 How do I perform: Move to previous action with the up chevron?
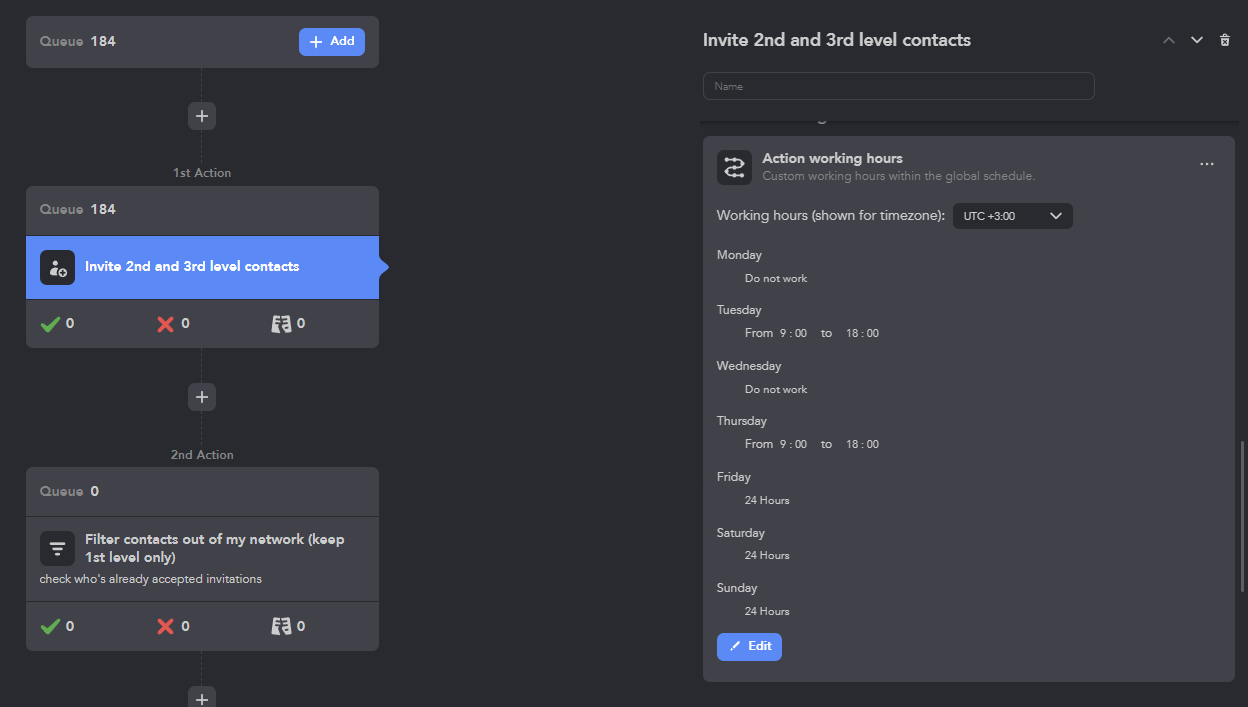1168,40
